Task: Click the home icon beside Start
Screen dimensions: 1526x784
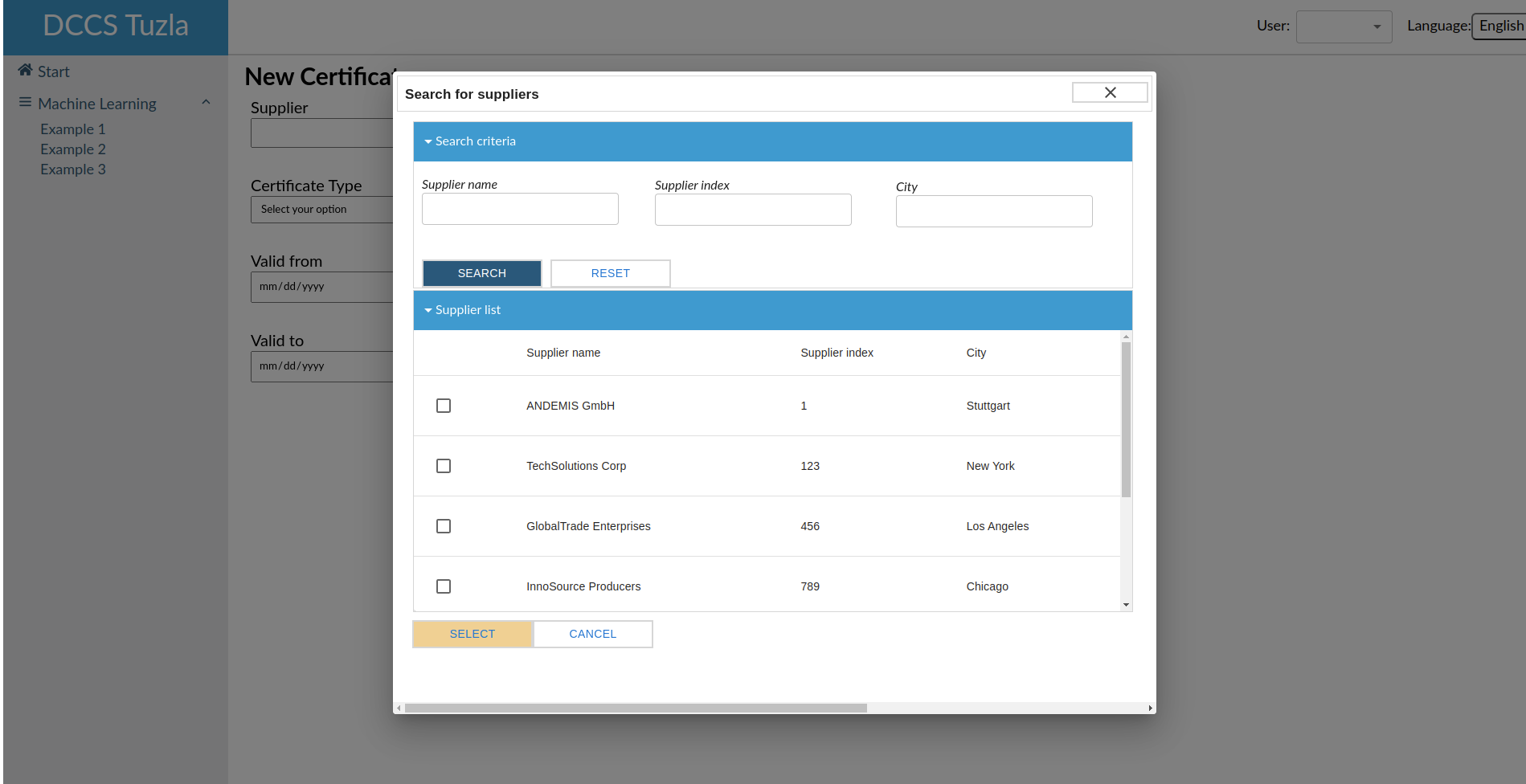Action: (24, 71)
